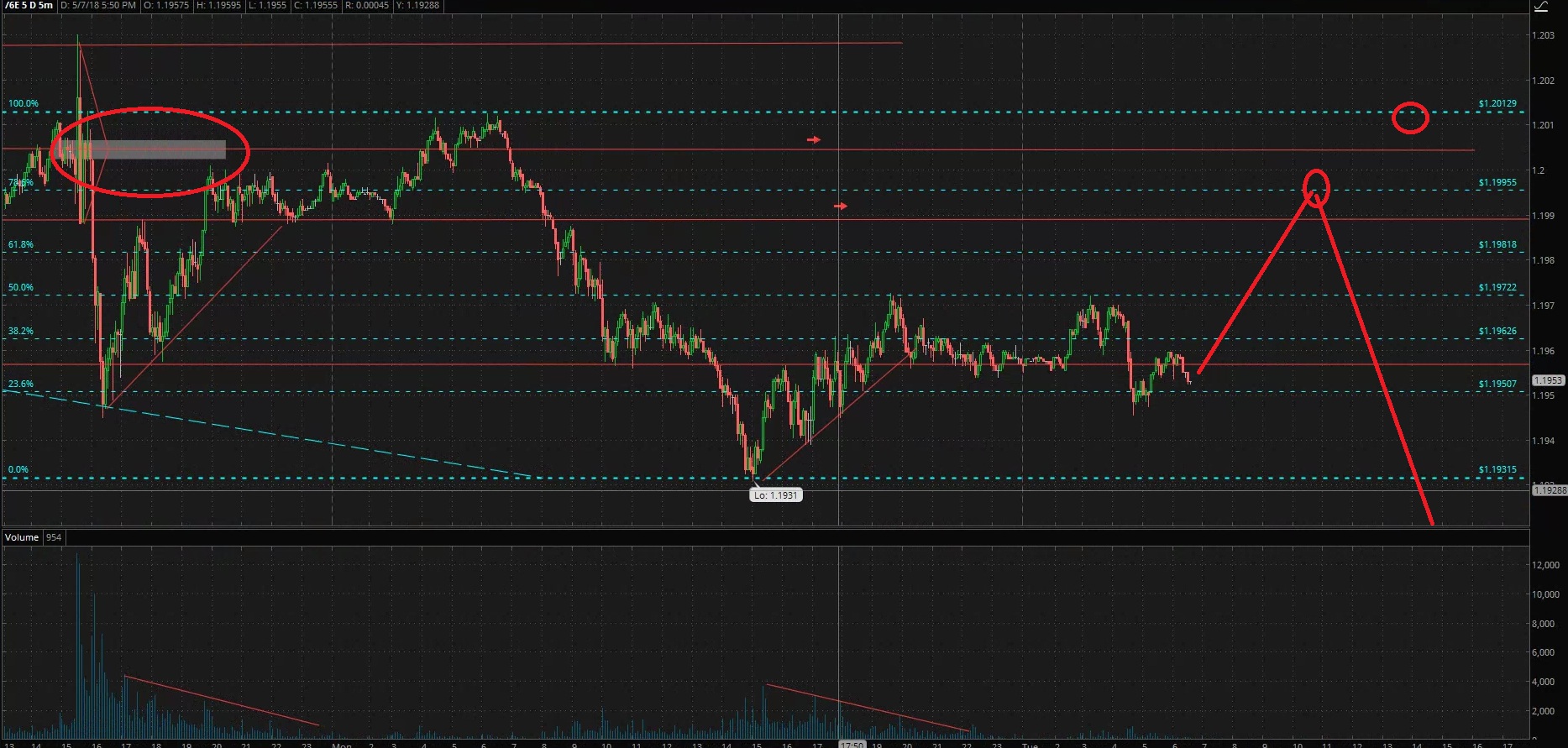The image size is (1568, 748).
Task: Click the /6E 5 D 5m symbol label
Action: tap(29, 5)
